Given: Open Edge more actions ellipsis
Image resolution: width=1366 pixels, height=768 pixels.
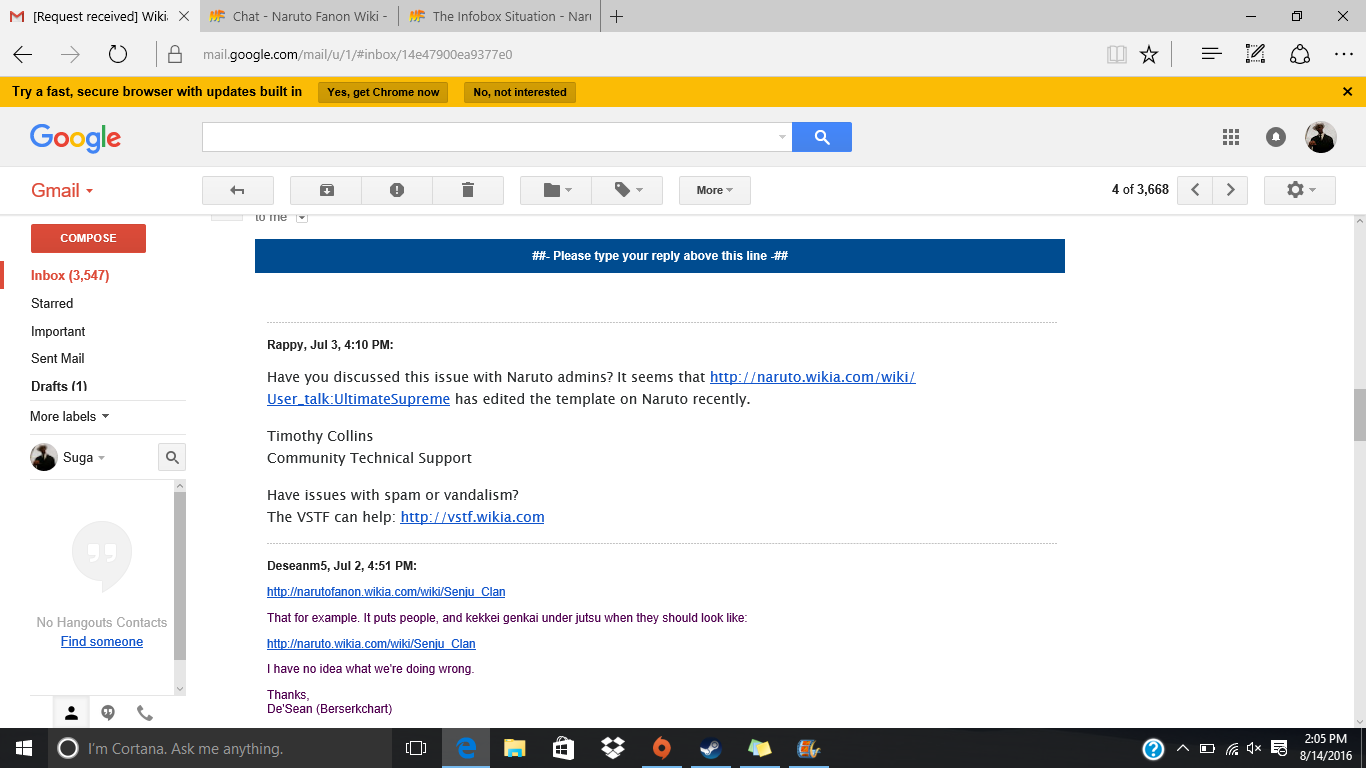Looking at the screenshot, I should coord(1343,54).
